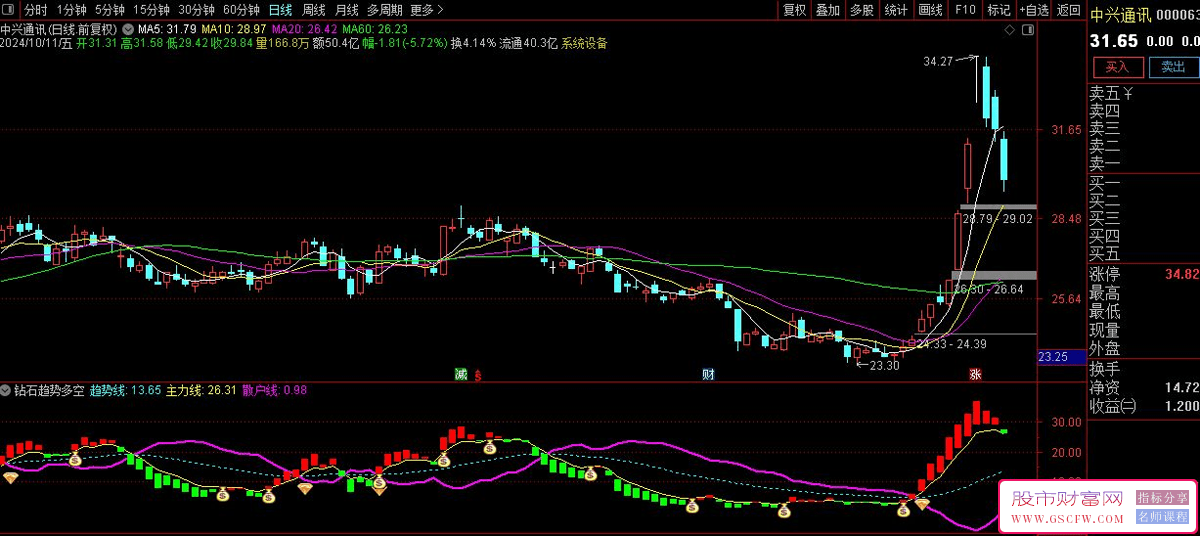1200x536 pixels.
Task: Click the 复权 adjustment button
Action: 795,10
